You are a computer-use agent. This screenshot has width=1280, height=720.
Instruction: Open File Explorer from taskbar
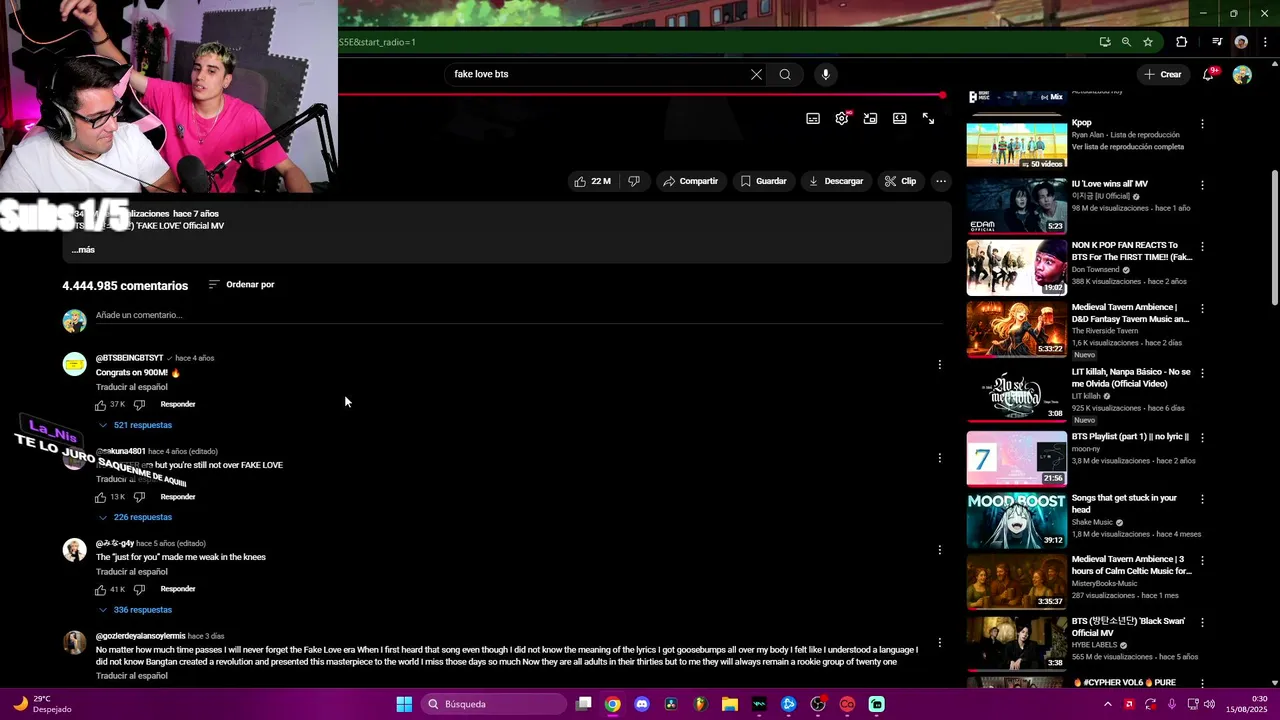point(730,704)
